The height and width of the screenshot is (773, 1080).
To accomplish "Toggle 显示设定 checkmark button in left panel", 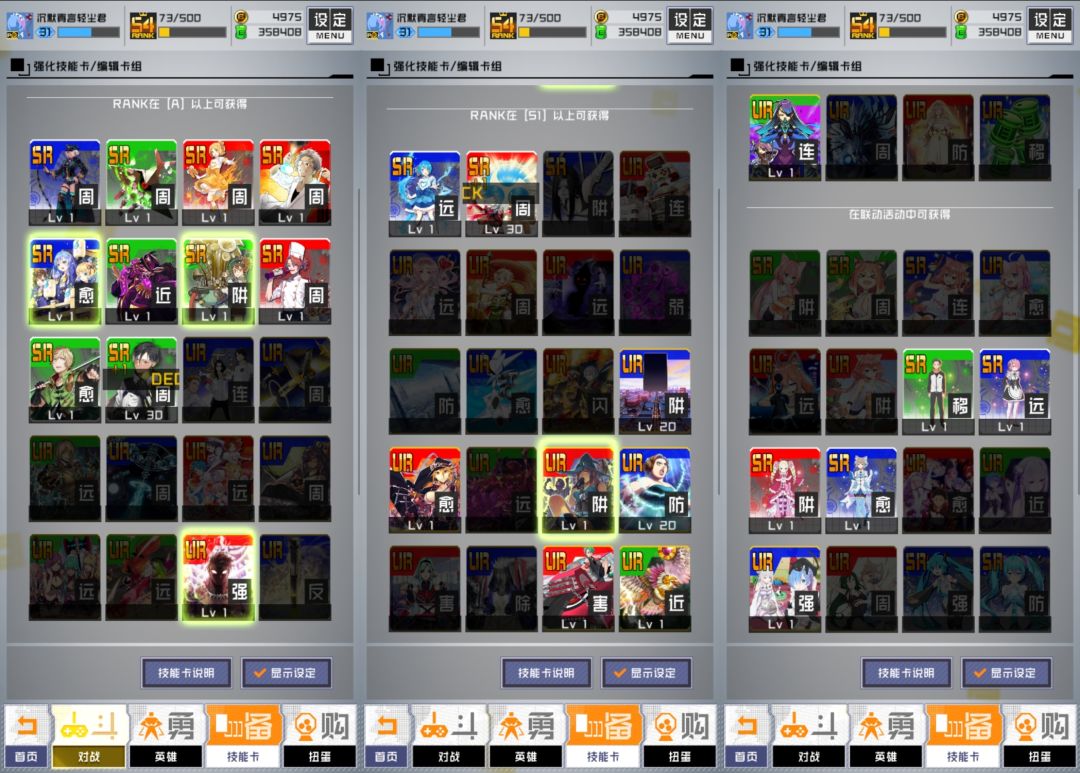I will tap(287, 673).
